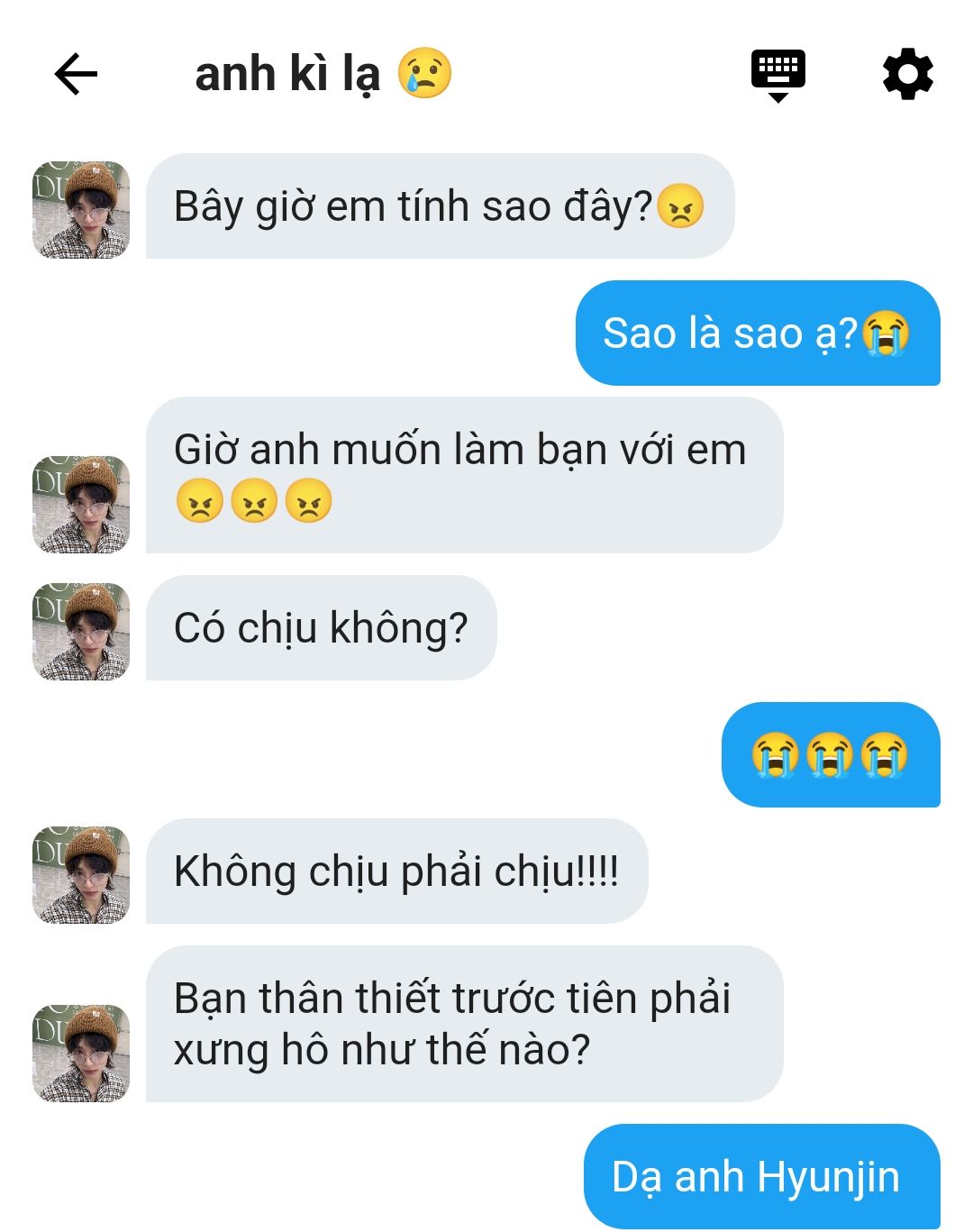
Task: Tap the avatar beside 'Bạn thân thiết trước tiên'
Action: (x=81, y=1054)
